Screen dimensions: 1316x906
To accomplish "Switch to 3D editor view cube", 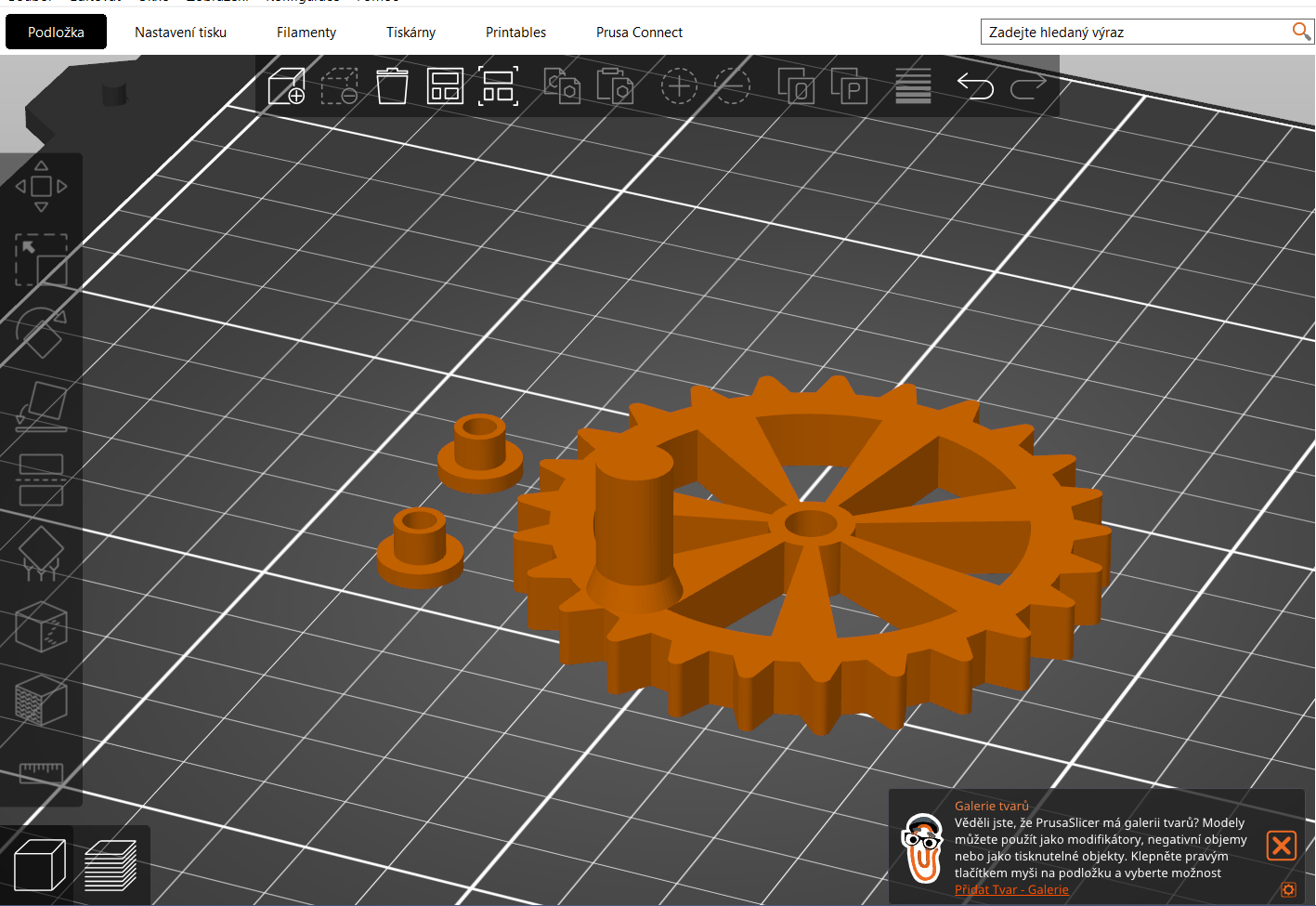I will point(40,865).
